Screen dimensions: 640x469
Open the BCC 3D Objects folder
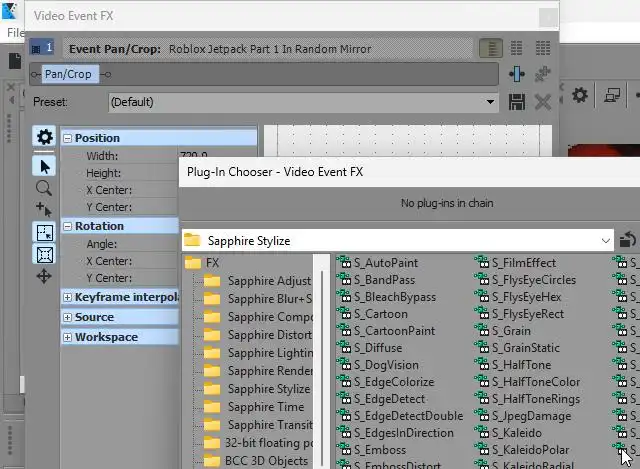(256, 460)
